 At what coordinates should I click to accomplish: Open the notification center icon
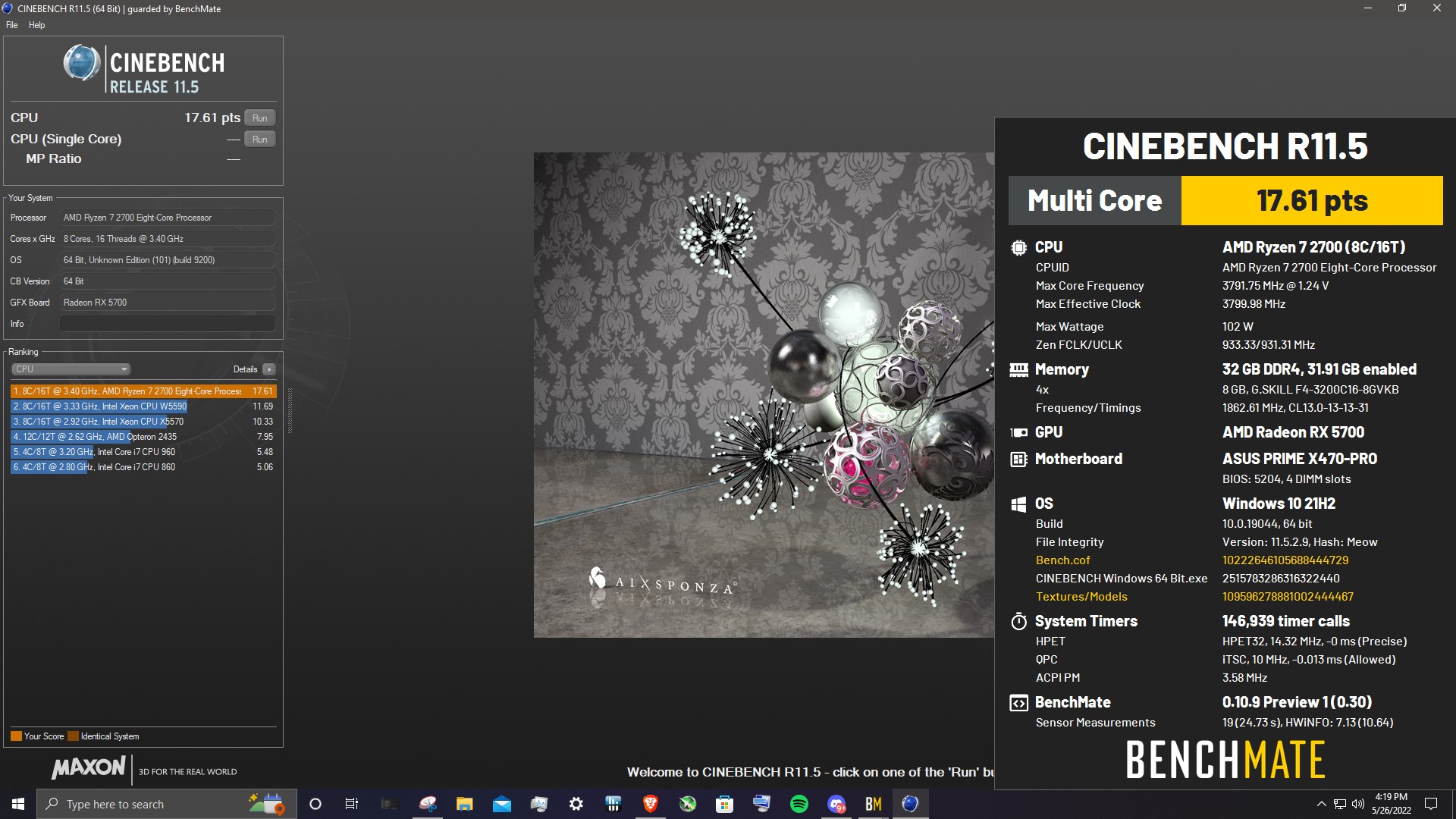point(1431,804)
